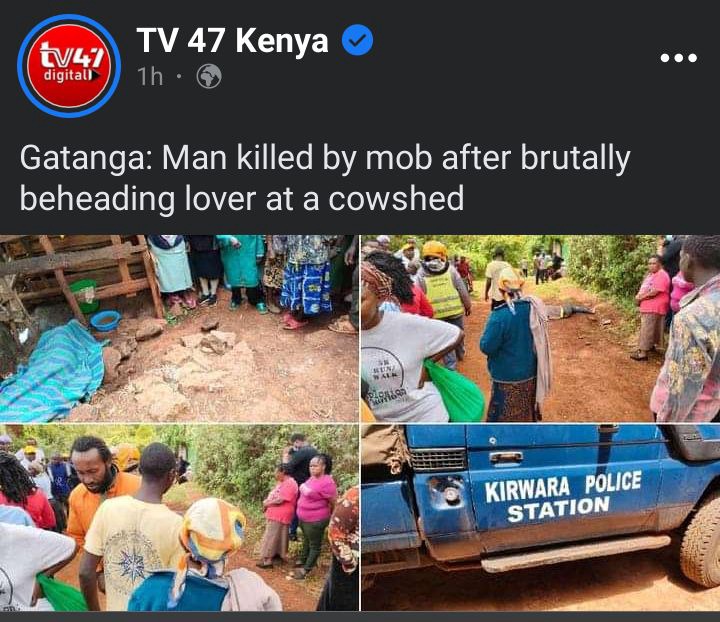Select the Gatanga headline caption text
Image resolution: width=720 pixels, height=622 pixels.
325,178
